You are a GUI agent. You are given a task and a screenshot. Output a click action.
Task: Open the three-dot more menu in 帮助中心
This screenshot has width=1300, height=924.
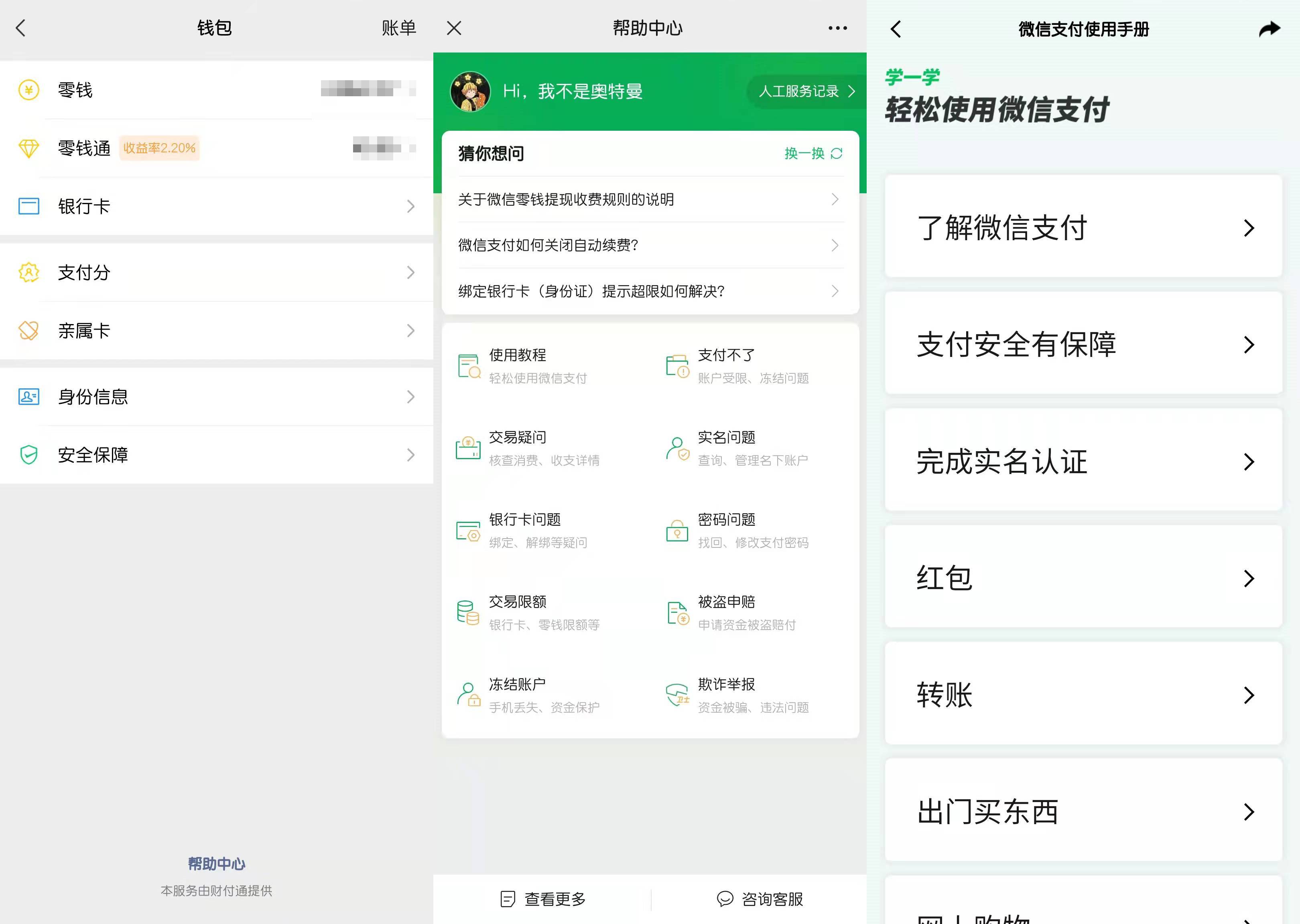(x=838, y=28)
